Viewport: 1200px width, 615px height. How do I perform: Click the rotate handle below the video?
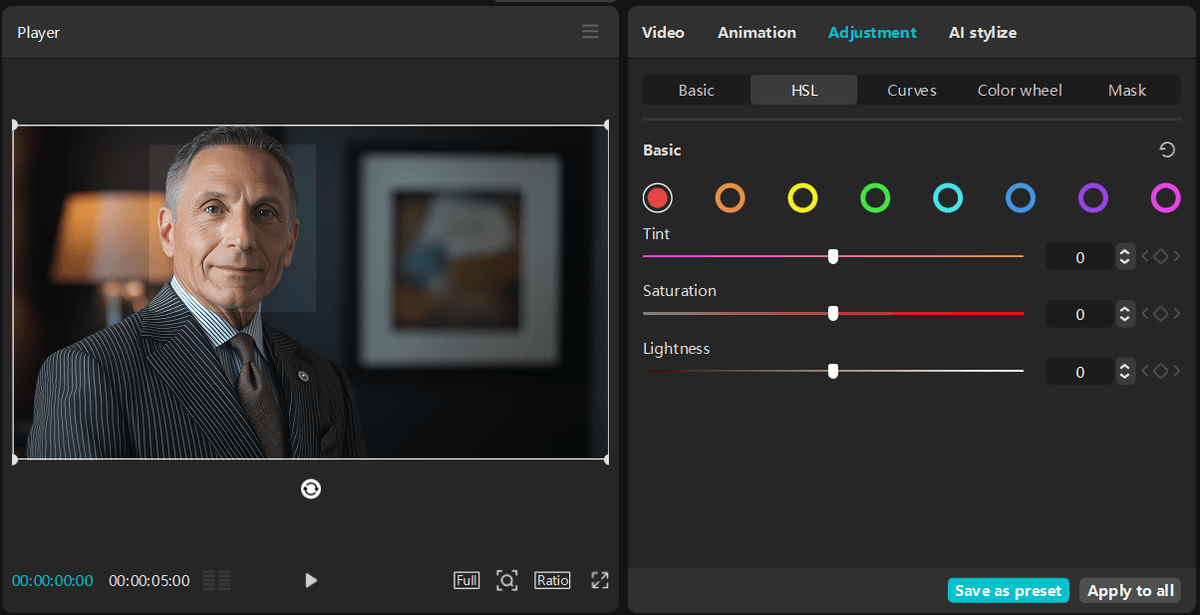click(x=311, y=488)
